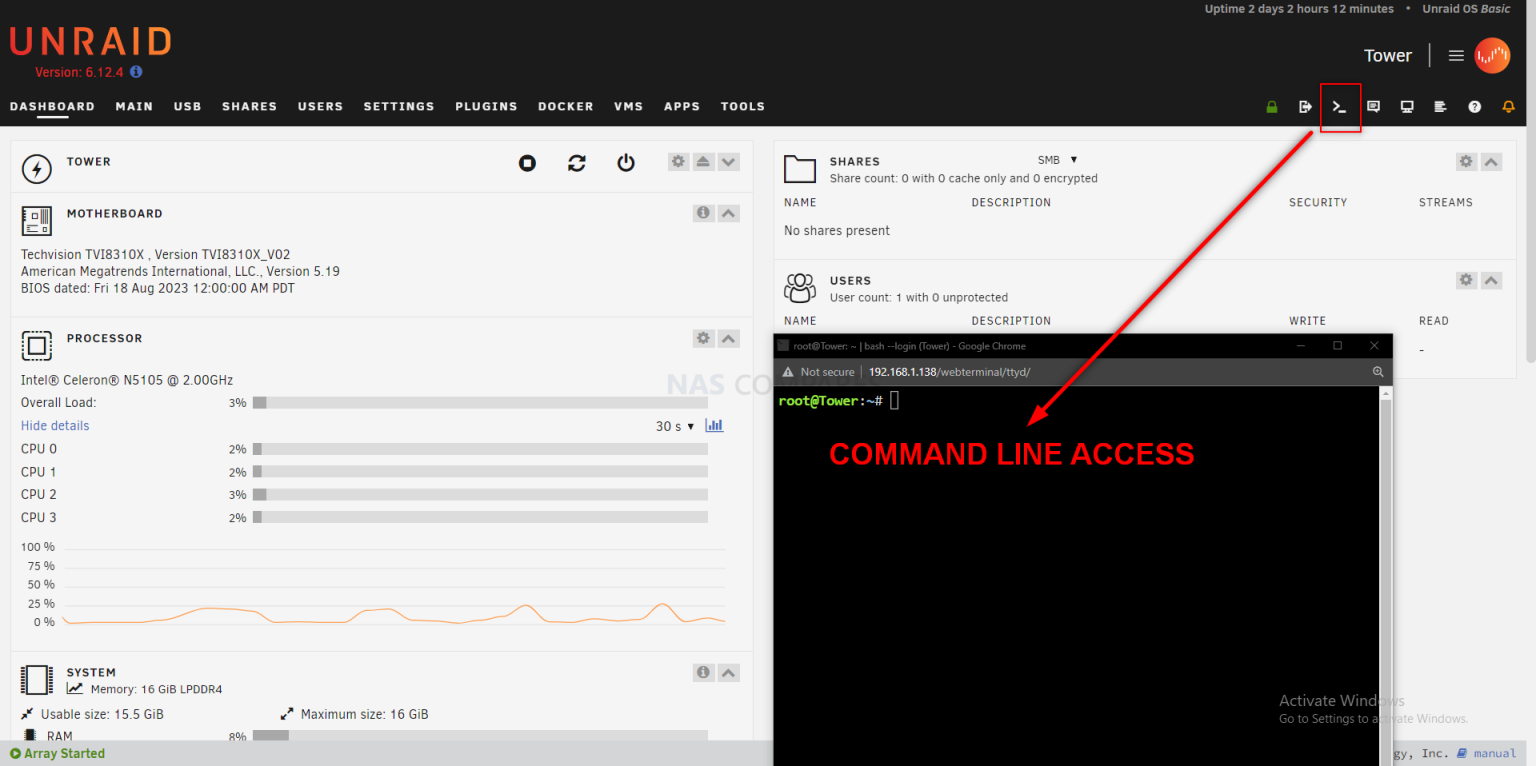Viewport: 1536px width, 766px height.
Task: Click the Usable size: 15.5 GiB text
Action: tap(102, 714)
